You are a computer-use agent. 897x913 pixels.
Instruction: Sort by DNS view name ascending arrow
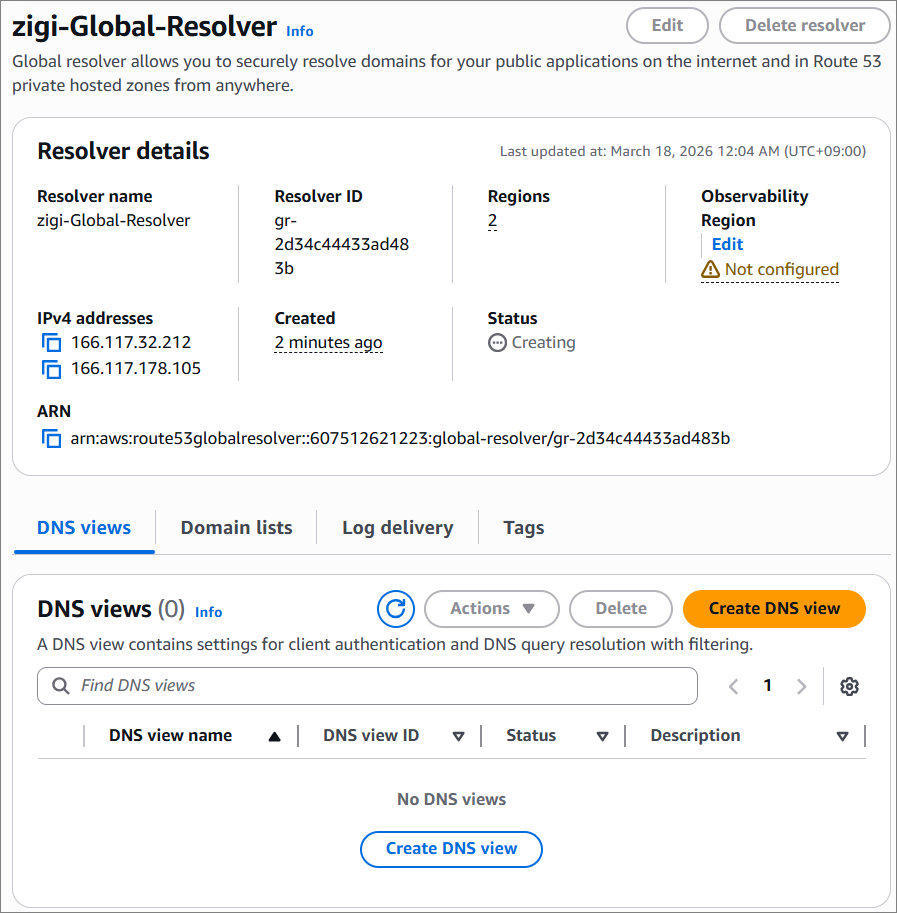tap(275, 737)
